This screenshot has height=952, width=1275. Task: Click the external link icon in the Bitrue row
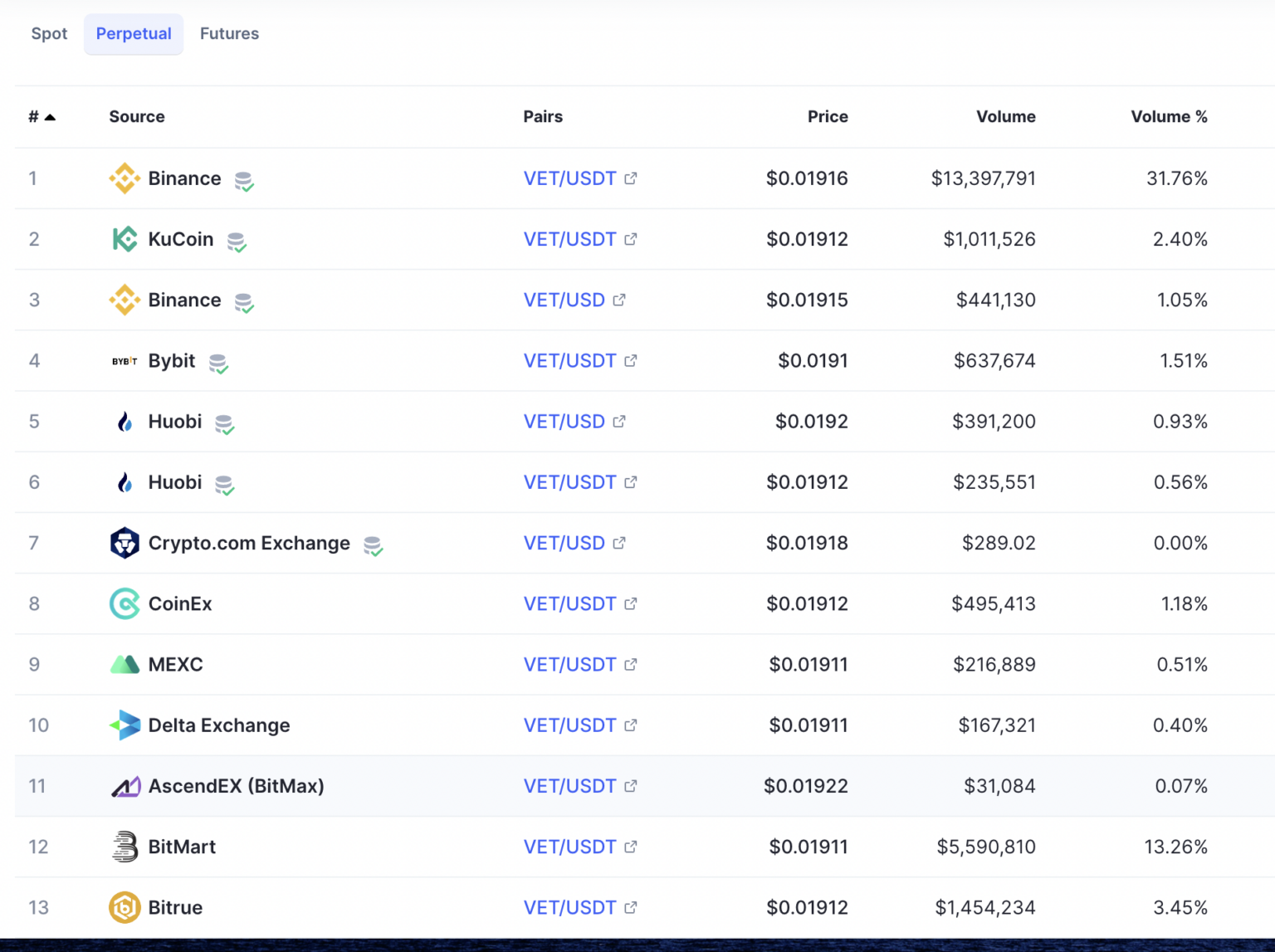(631, 907)
